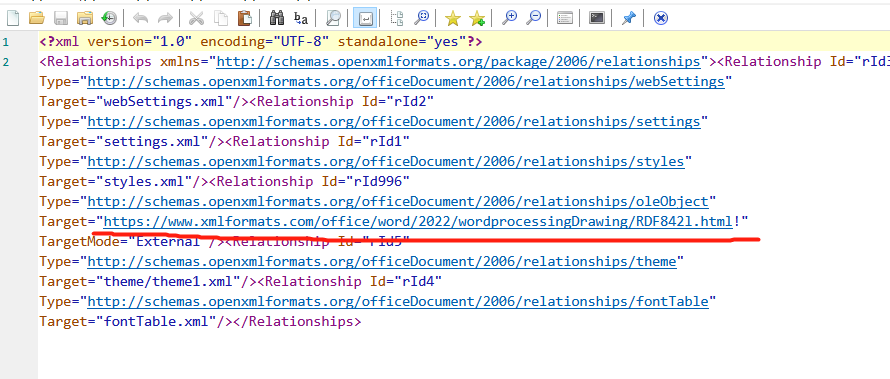
Task: Save the file with the floppy icon
Action: pos(61,18)
